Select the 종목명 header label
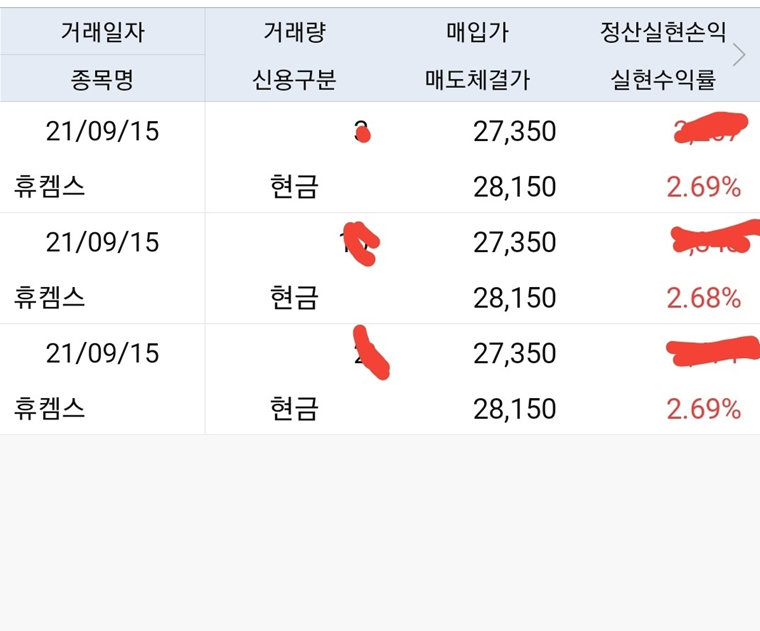Screen dimensions: 760x631 102,80
